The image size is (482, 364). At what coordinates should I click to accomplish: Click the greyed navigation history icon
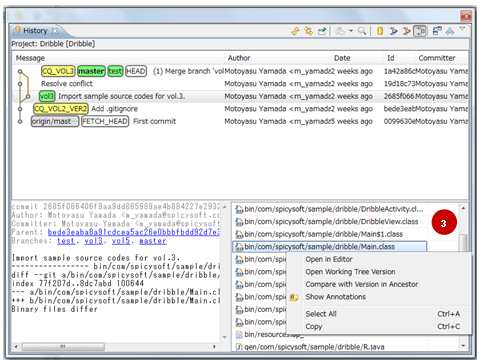340,31
